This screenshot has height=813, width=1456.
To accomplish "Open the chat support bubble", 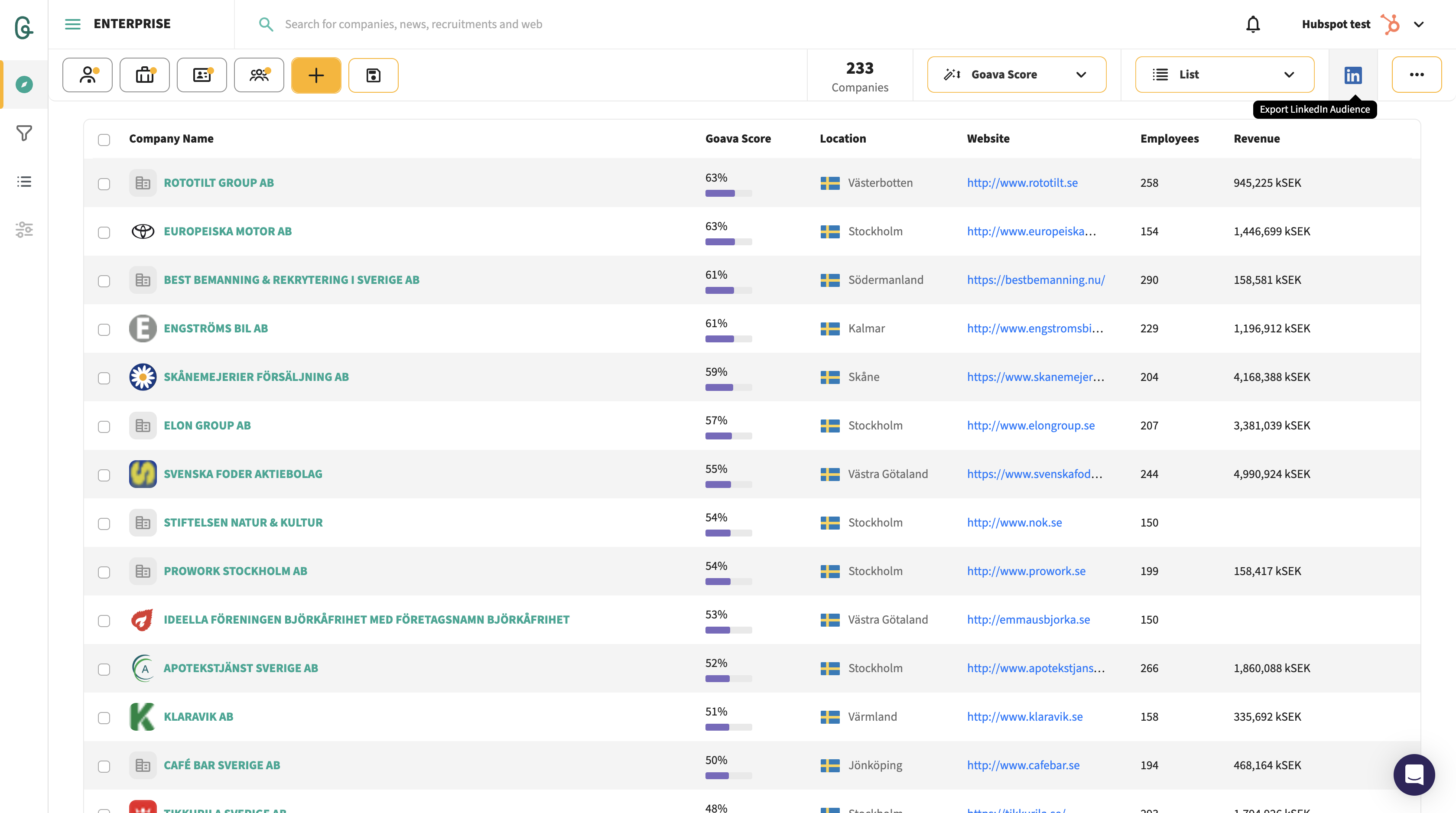I will (1414, 774).
